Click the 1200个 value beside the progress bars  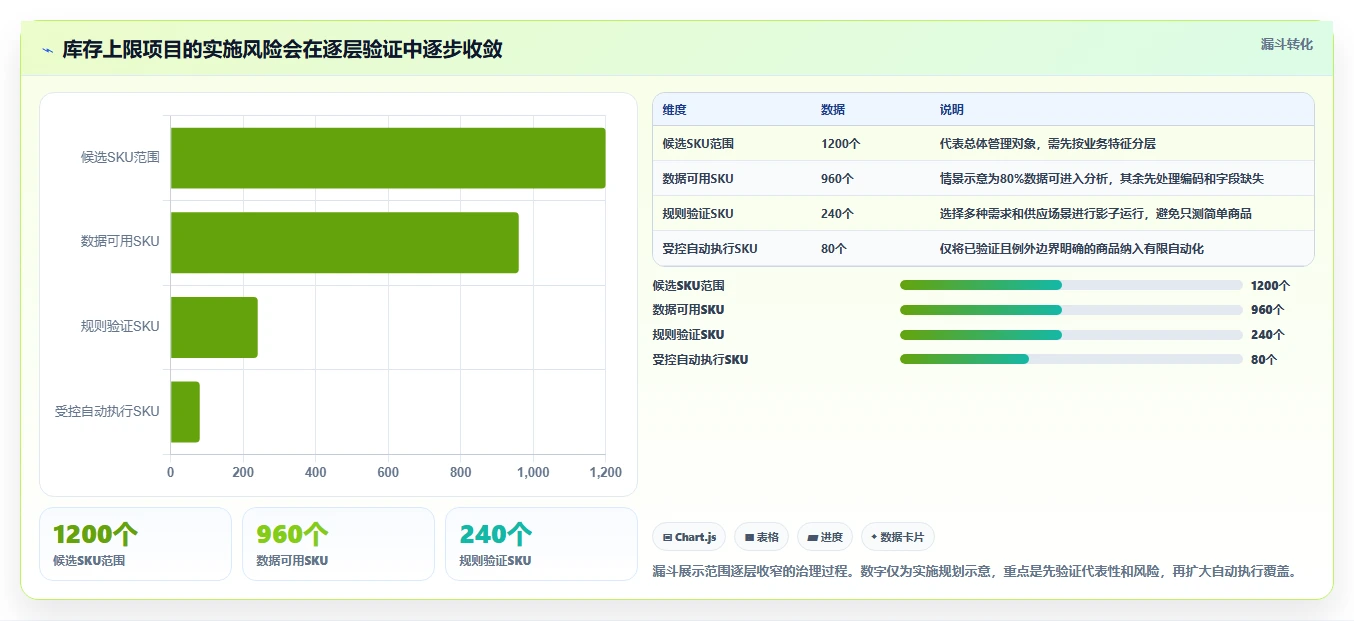[1271, 286]
